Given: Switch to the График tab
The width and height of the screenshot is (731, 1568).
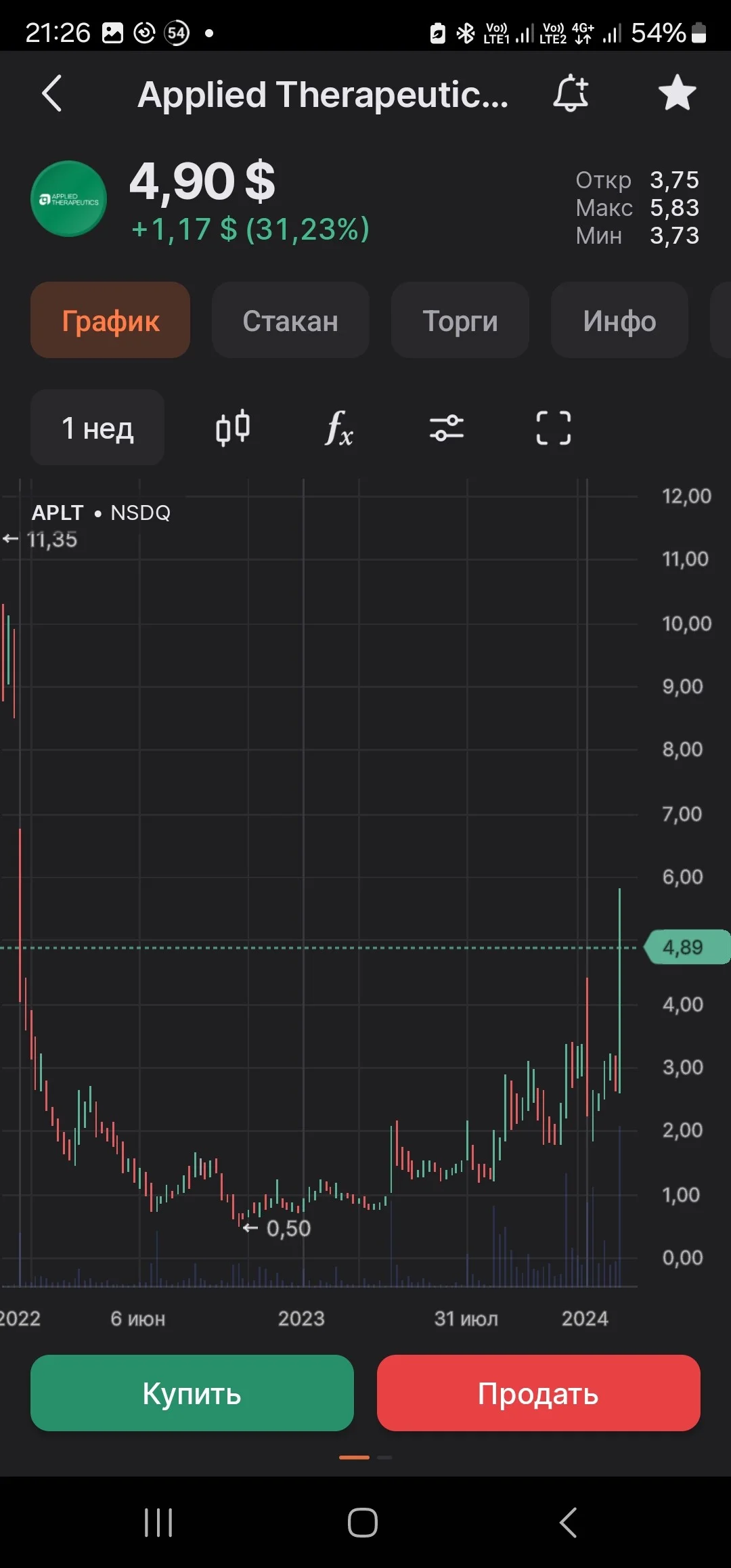Looking at the screenshot, I should tap(110, 320).
